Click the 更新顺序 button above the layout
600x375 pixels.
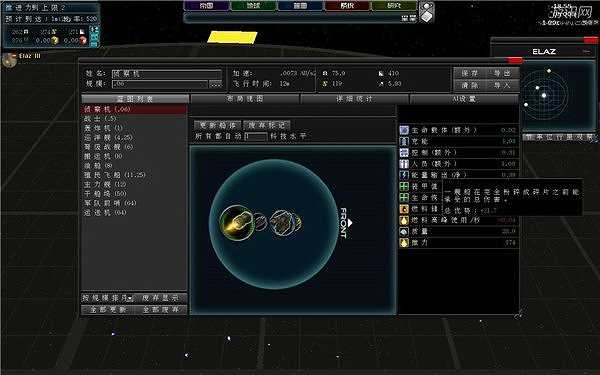click(x=218, y=125)
